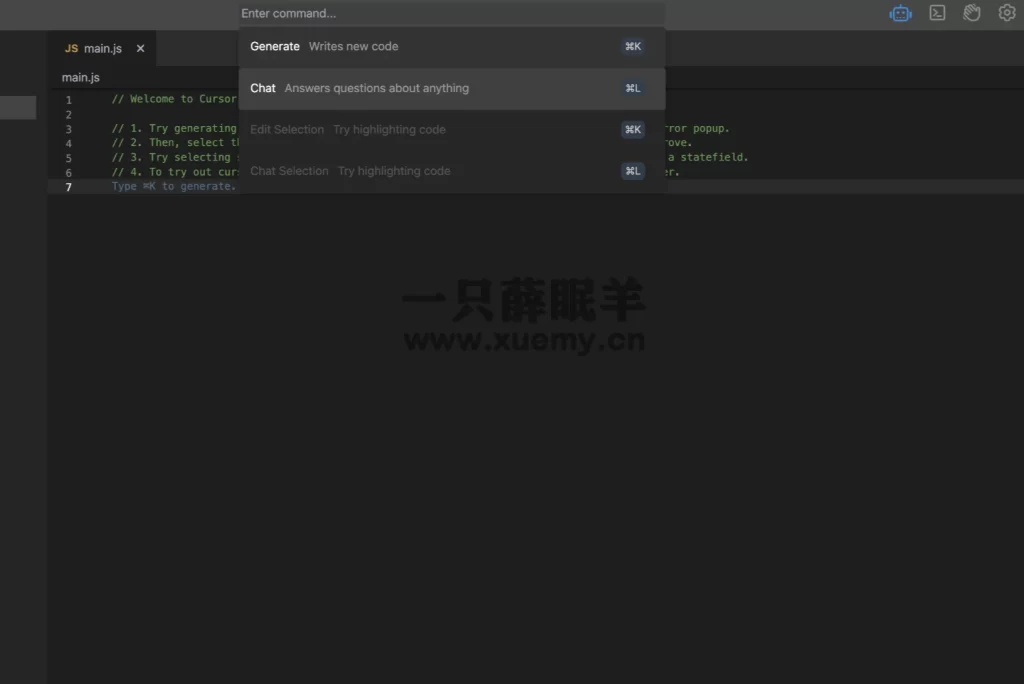The image size is (1024, 684).
Task: Click the JS file type icon on tab
Action: pyautogui.click(x=71, y=48)
